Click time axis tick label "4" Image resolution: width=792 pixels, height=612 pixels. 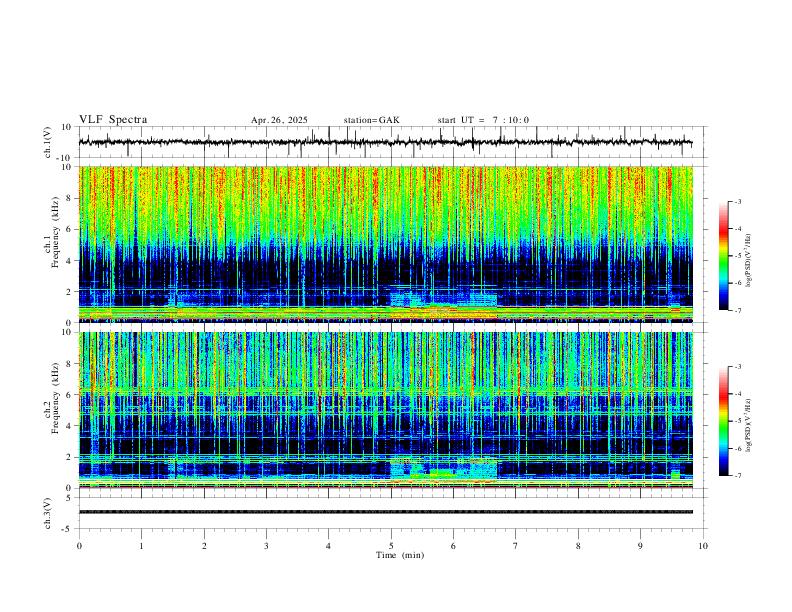pyautogui.click(x=328, y=546)
